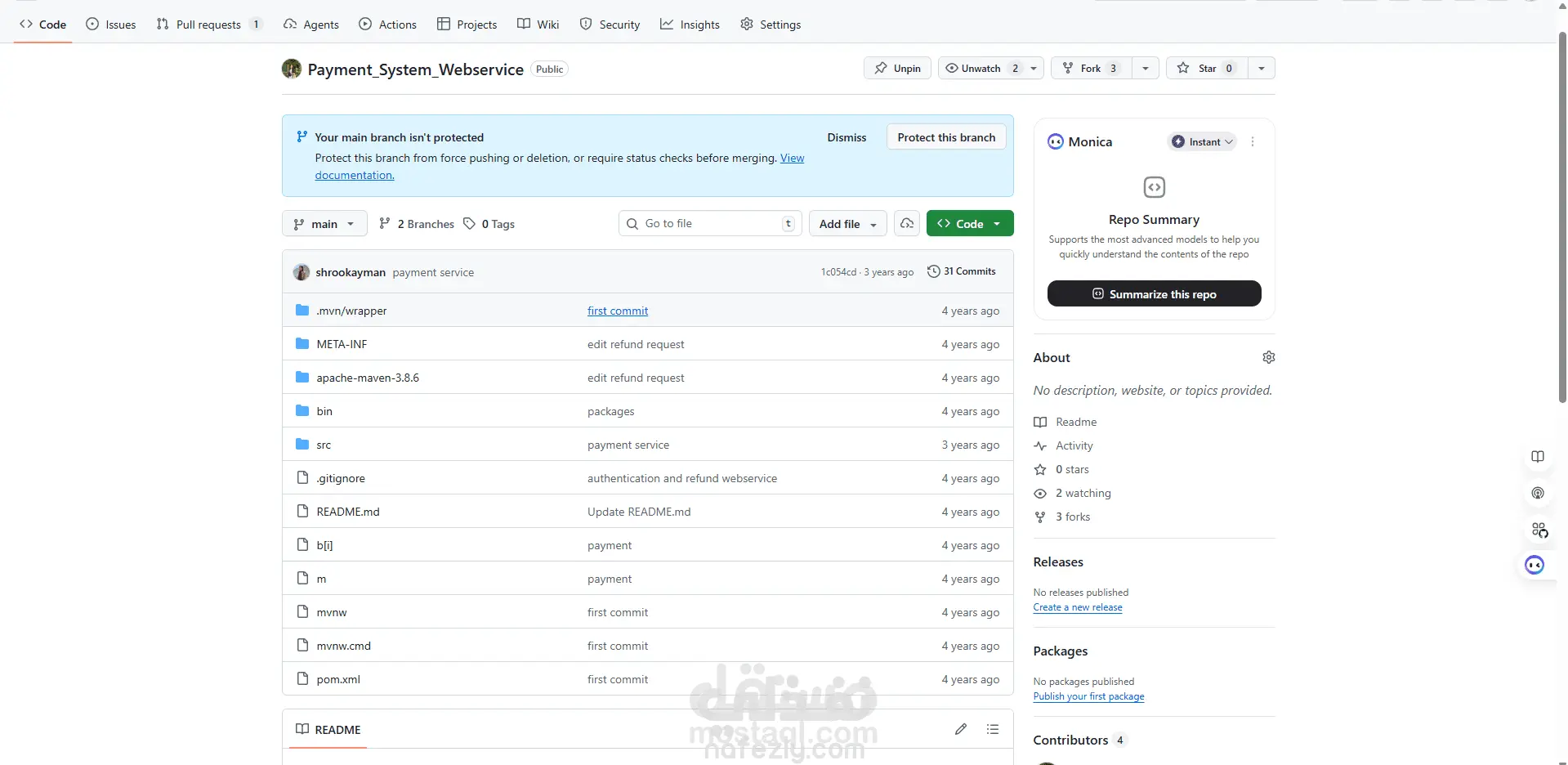Image resolution: width=1568 pixels, height=765 pixels.
Task: Open the META-INF folder
Action: (342, 344)
